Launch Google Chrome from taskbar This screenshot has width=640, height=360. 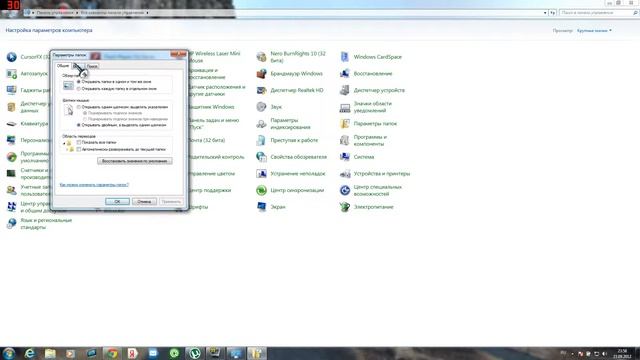click(x=112, y=353)
